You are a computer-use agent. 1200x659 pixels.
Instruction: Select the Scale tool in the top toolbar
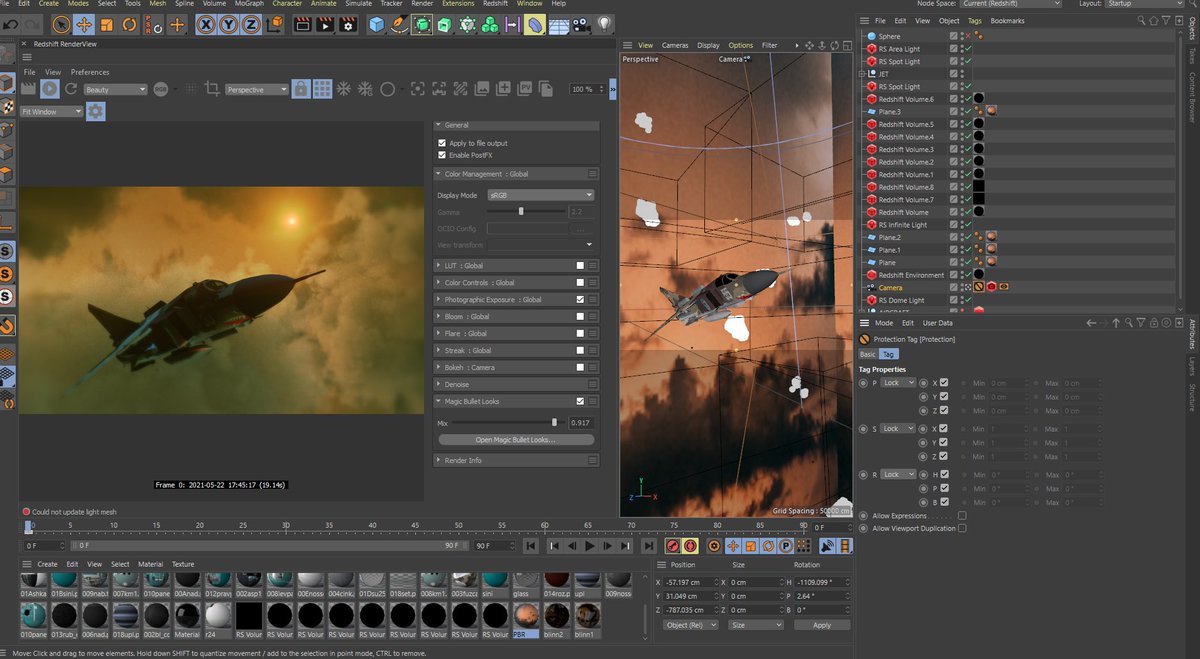pos(107,24)
